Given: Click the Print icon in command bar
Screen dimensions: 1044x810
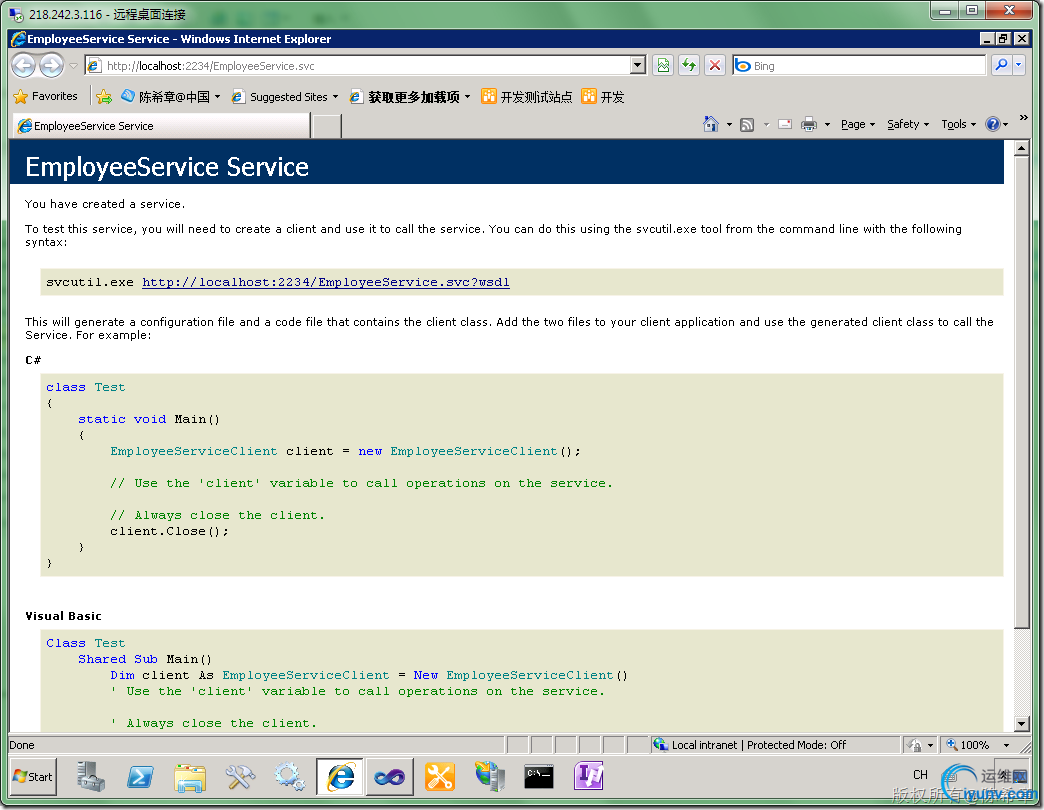Looking at the screenshot, I should tap(809, 124).
